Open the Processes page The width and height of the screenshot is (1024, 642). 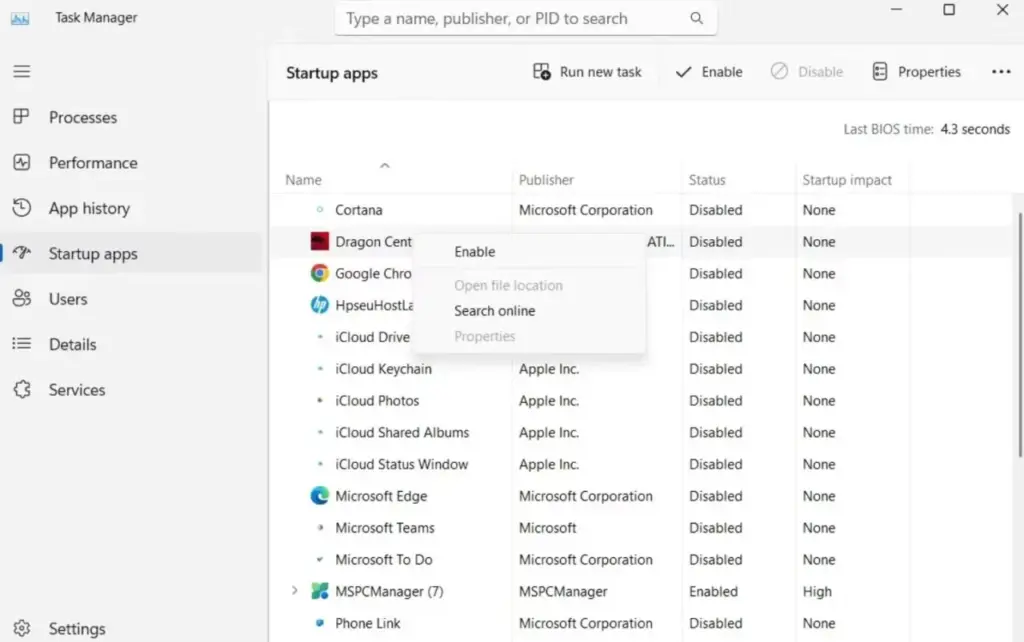click(82, 118)
